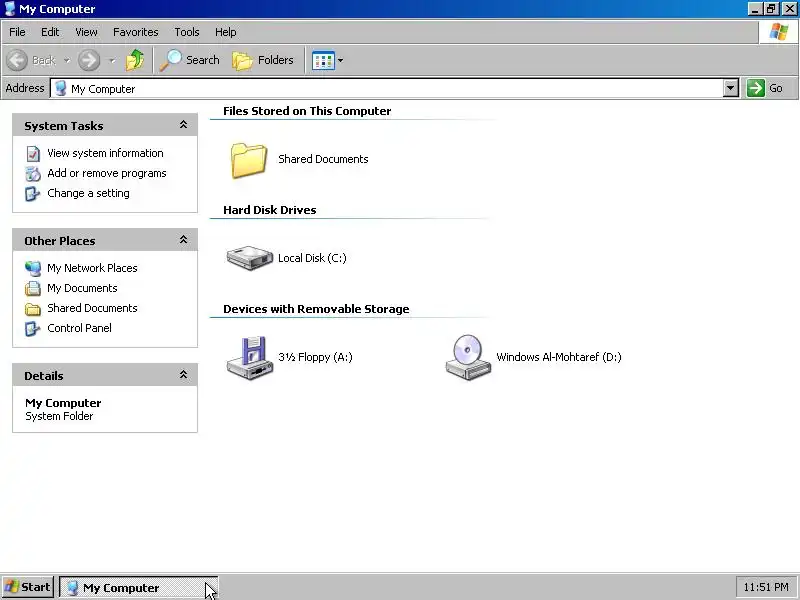The height and width of the screenshot is (600, 800).
Task: Click the View system information icon
Action: (x=33, y=154)
